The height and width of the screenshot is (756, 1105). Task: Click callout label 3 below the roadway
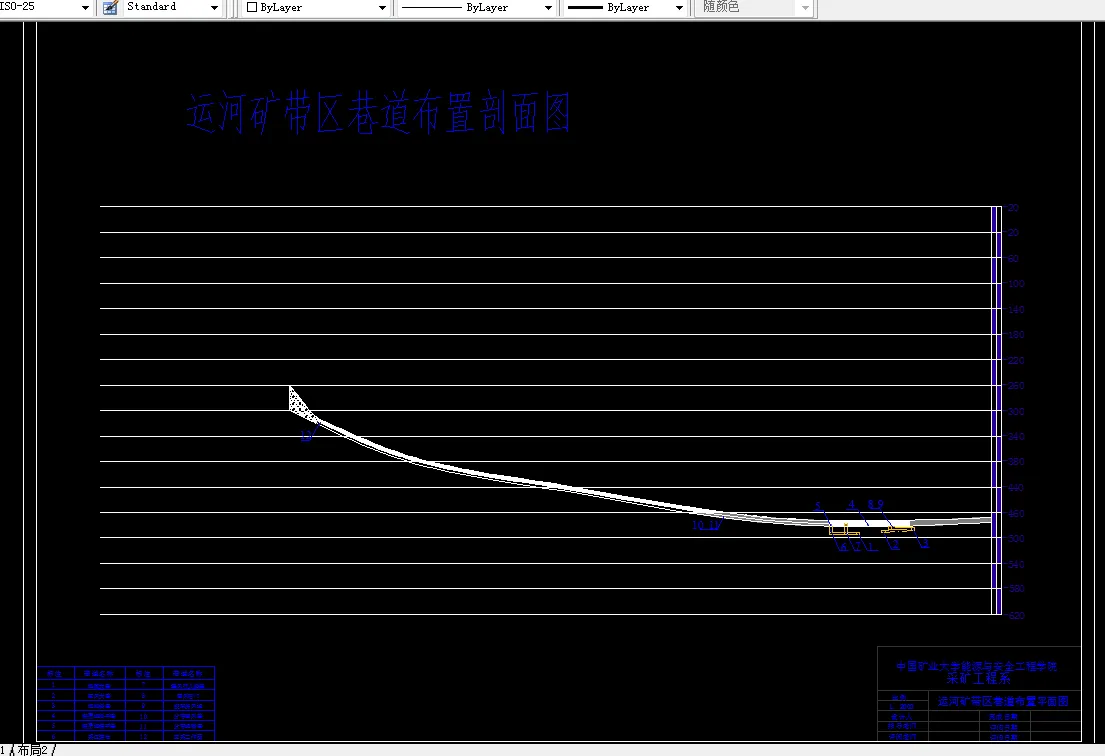click(925, 544)
